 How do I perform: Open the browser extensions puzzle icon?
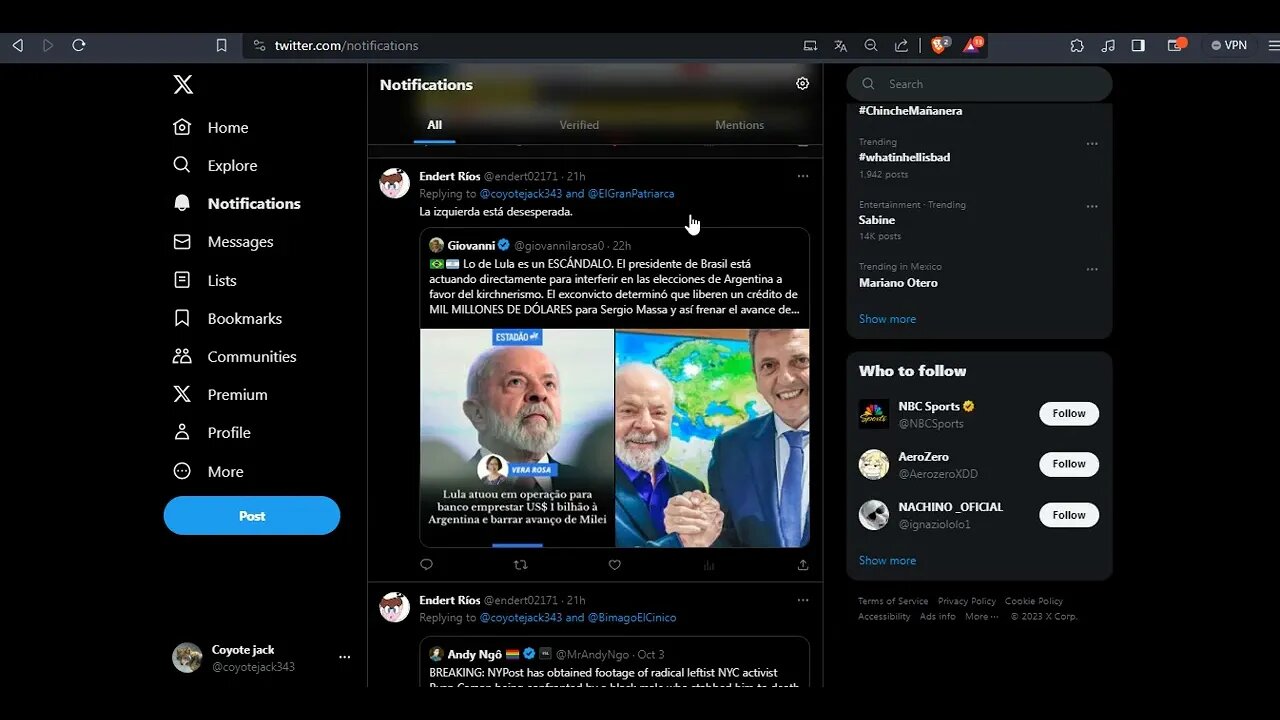coord(1077,45)
